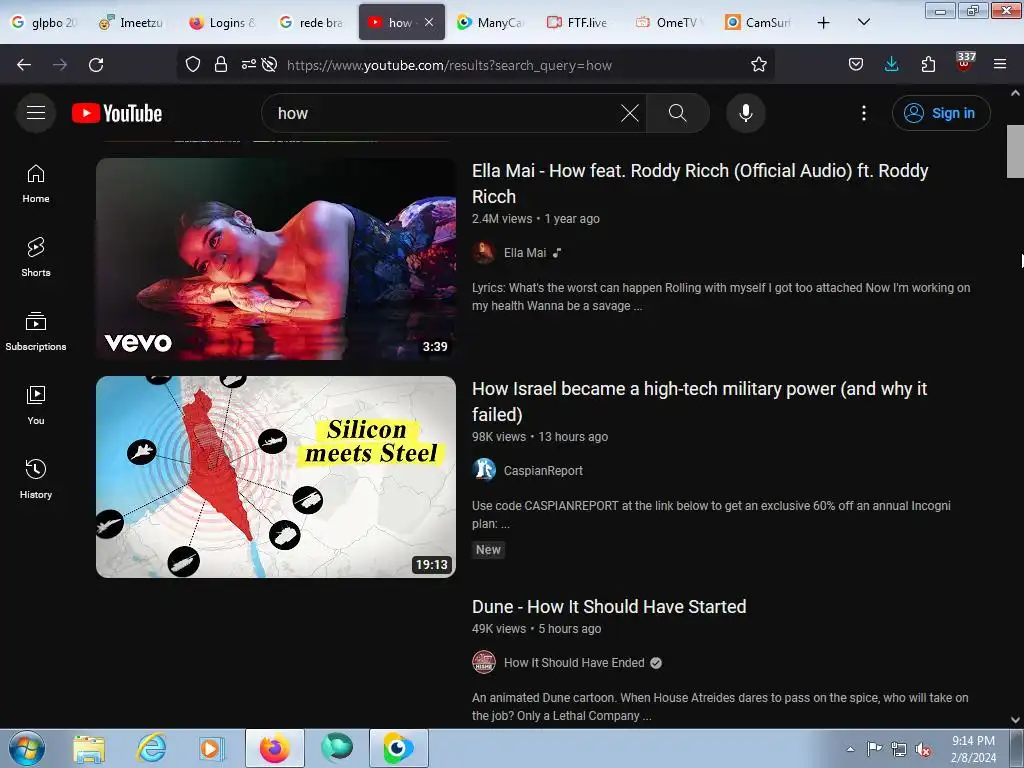Click the muted volume tray icon
Viewport: 1024px width, 768px height.
pyautogui.click(x=922, y=749)
